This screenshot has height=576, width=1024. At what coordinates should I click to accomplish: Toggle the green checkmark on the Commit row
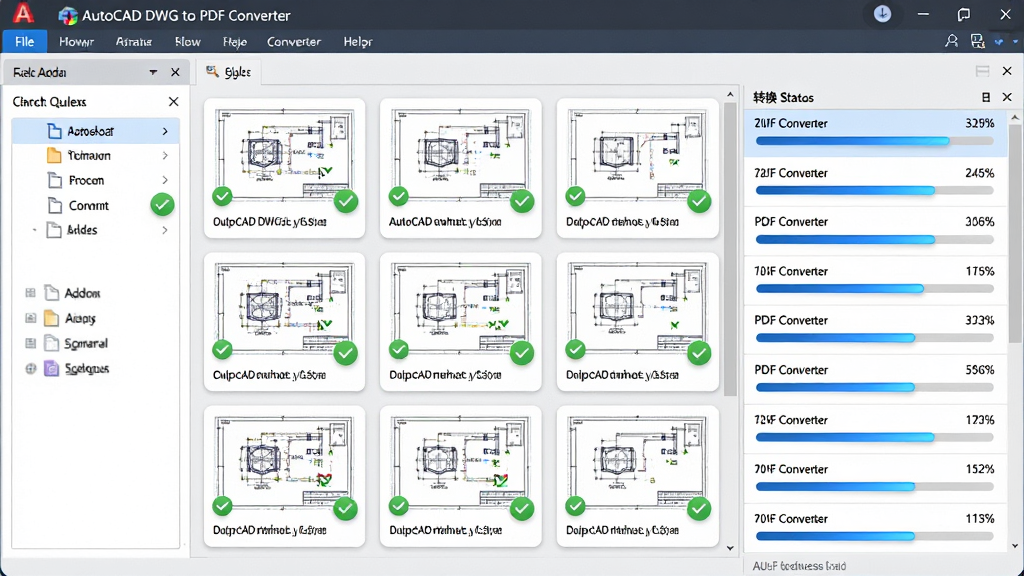pos(162,205)
